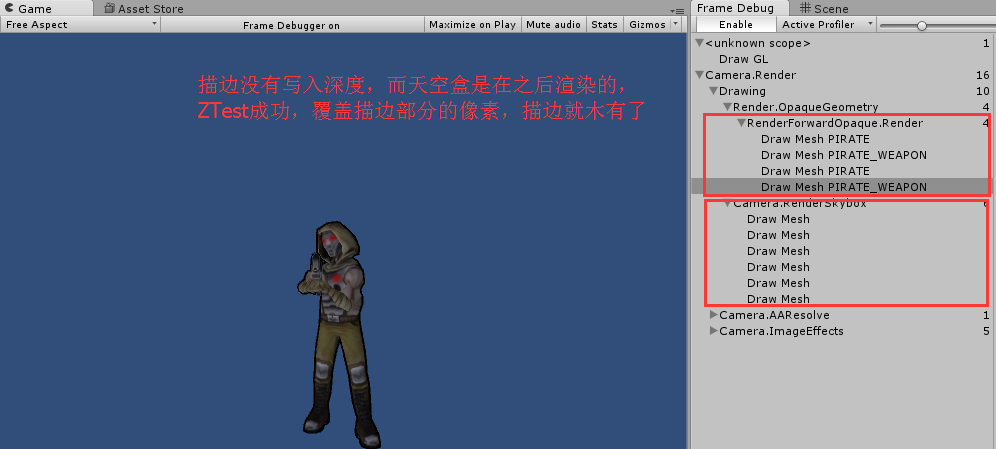This screenshot has width=996, height=449.
Task: Collapse the Camera.RenderSkybox node
Action: (x=727, y=203)
